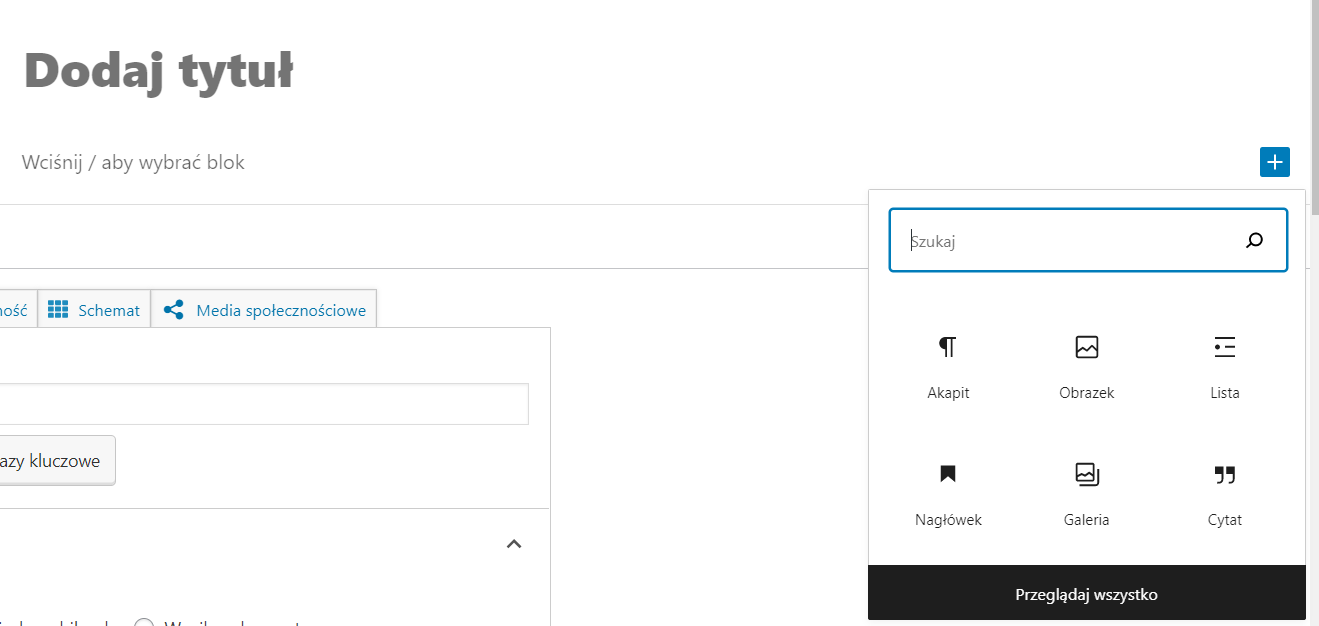The image size is (1319, 626).
Task: Insert an Akapit paragraph block
Action: [948, 366]
